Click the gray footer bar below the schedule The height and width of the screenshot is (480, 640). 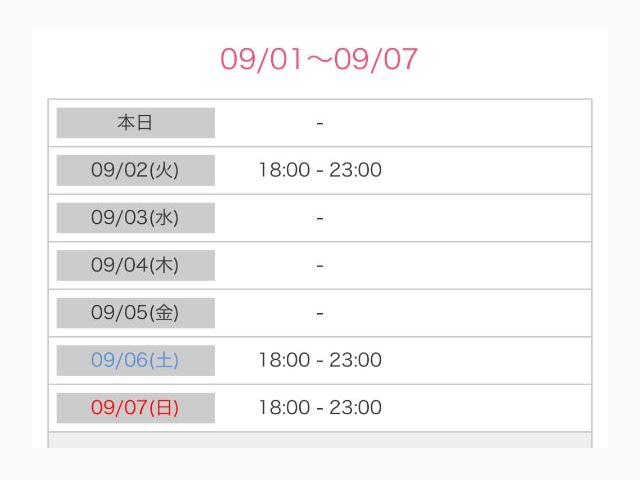tap(320, 440)
